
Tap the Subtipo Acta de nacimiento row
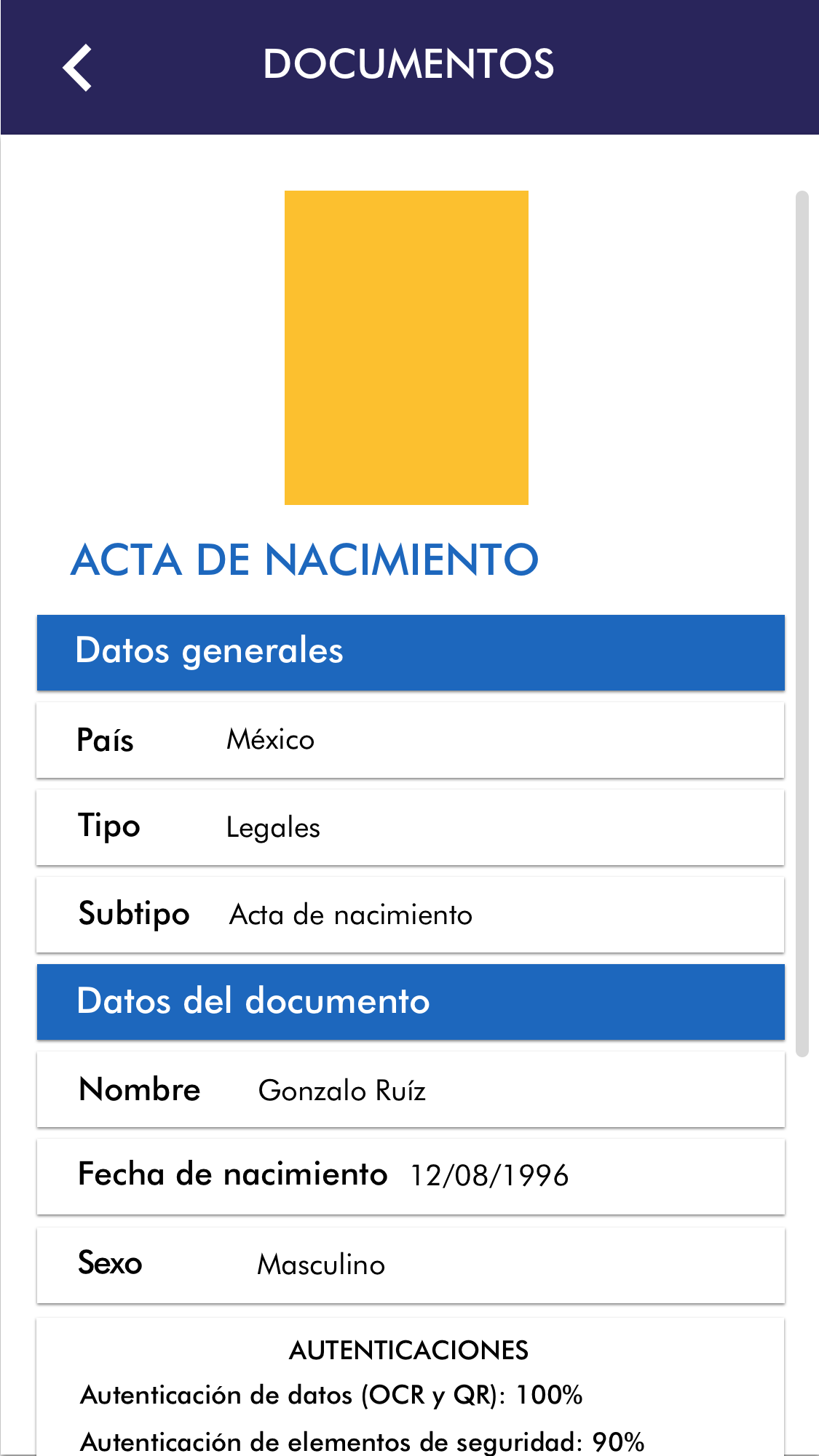(x=411, y=915)
